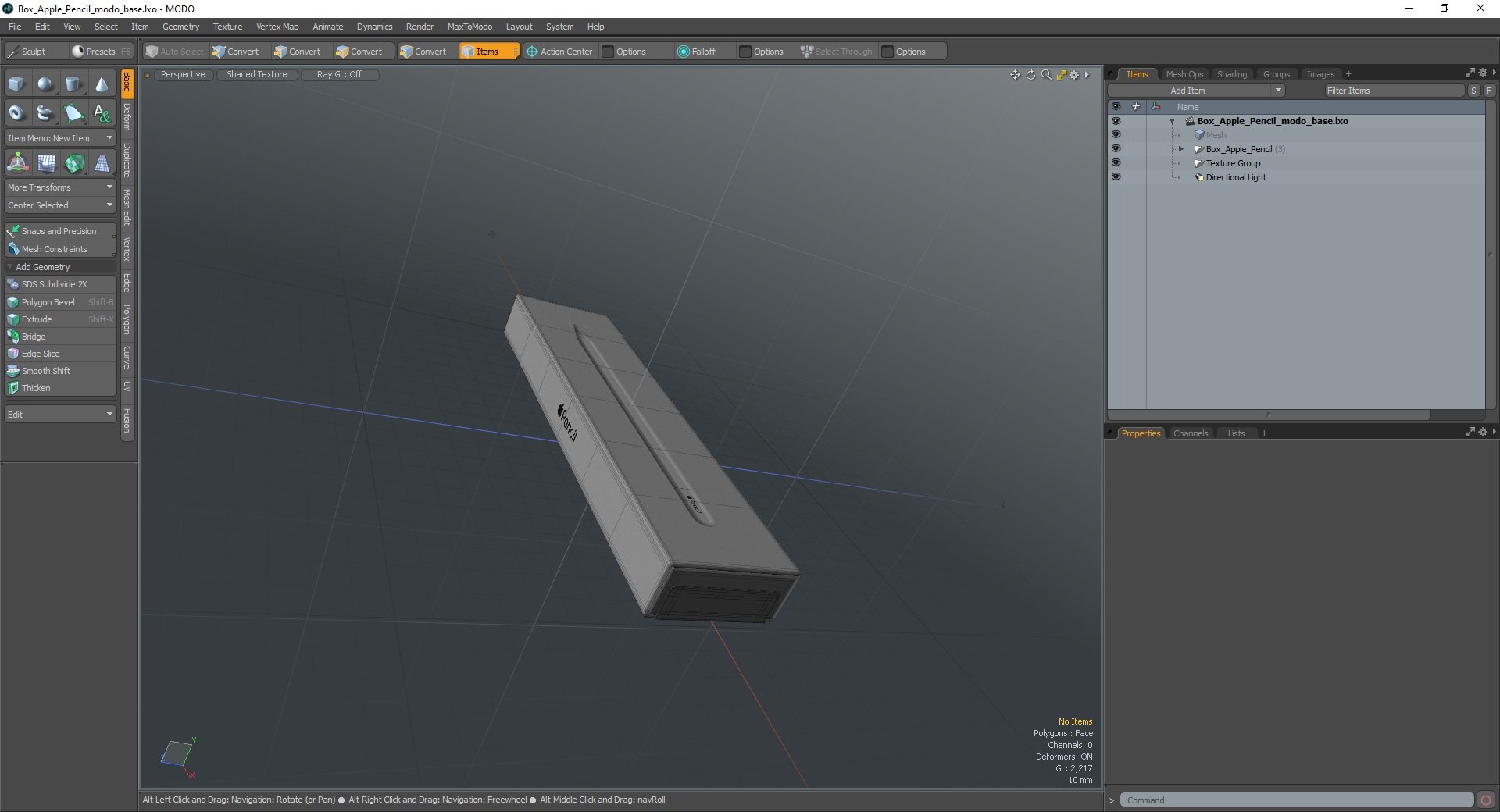1500x812 pixels.
Task: Switch to the Mesh Ops tab
Action: 1184,74
